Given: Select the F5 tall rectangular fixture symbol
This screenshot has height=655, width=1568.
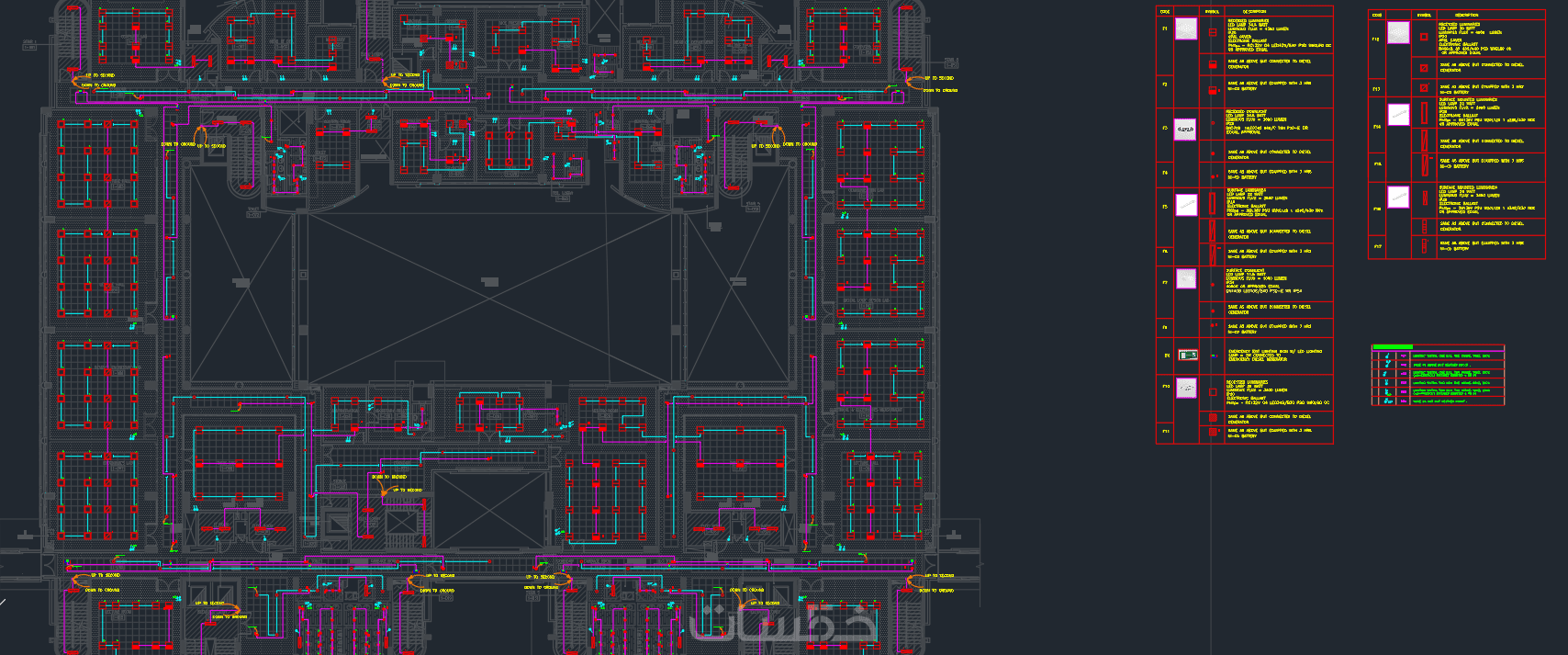Looking at the screenshot, I should [1212, 203].
